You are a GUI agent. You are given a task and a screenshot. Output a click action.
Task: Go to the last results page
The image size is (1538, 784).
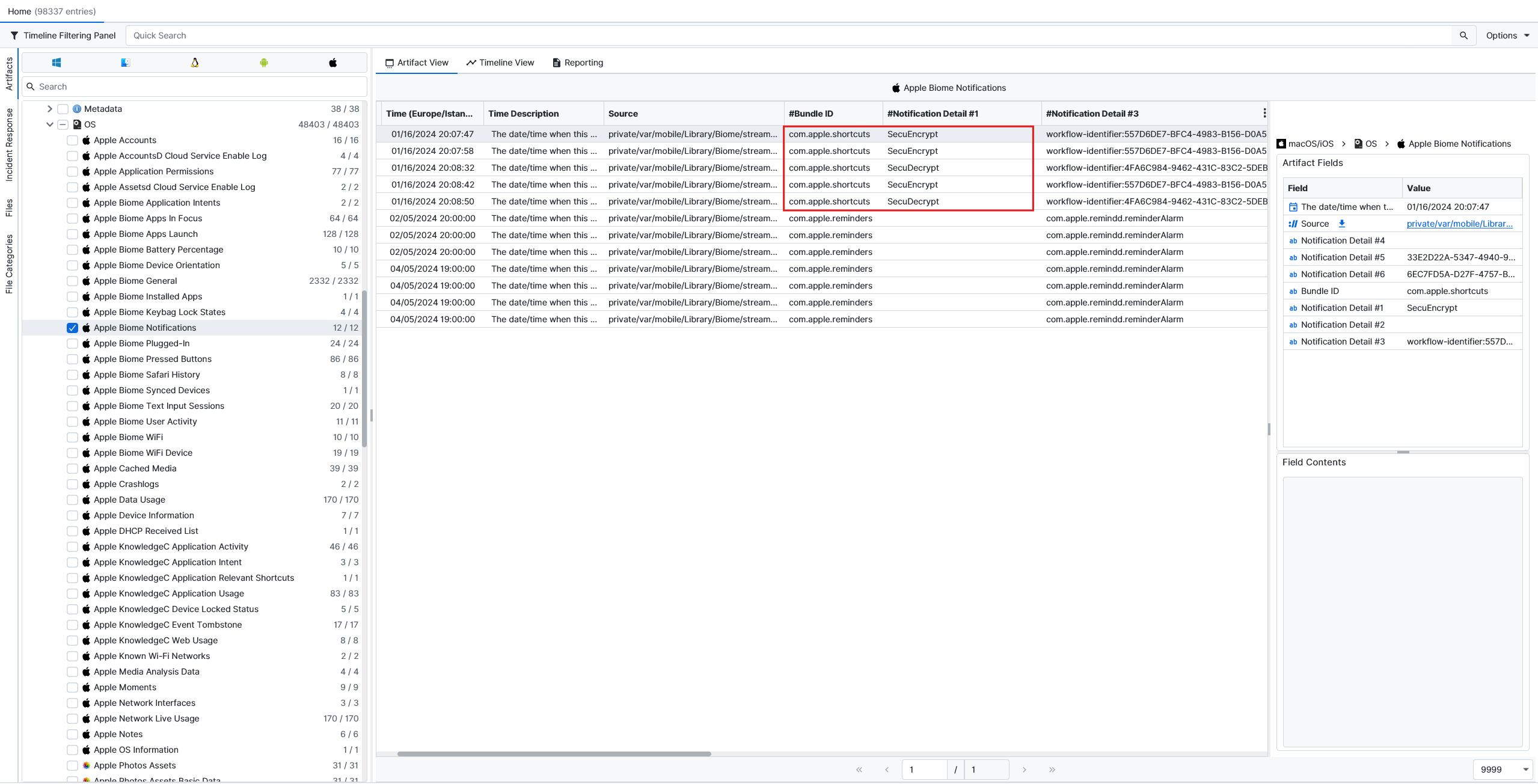[x=1052, y=770]
